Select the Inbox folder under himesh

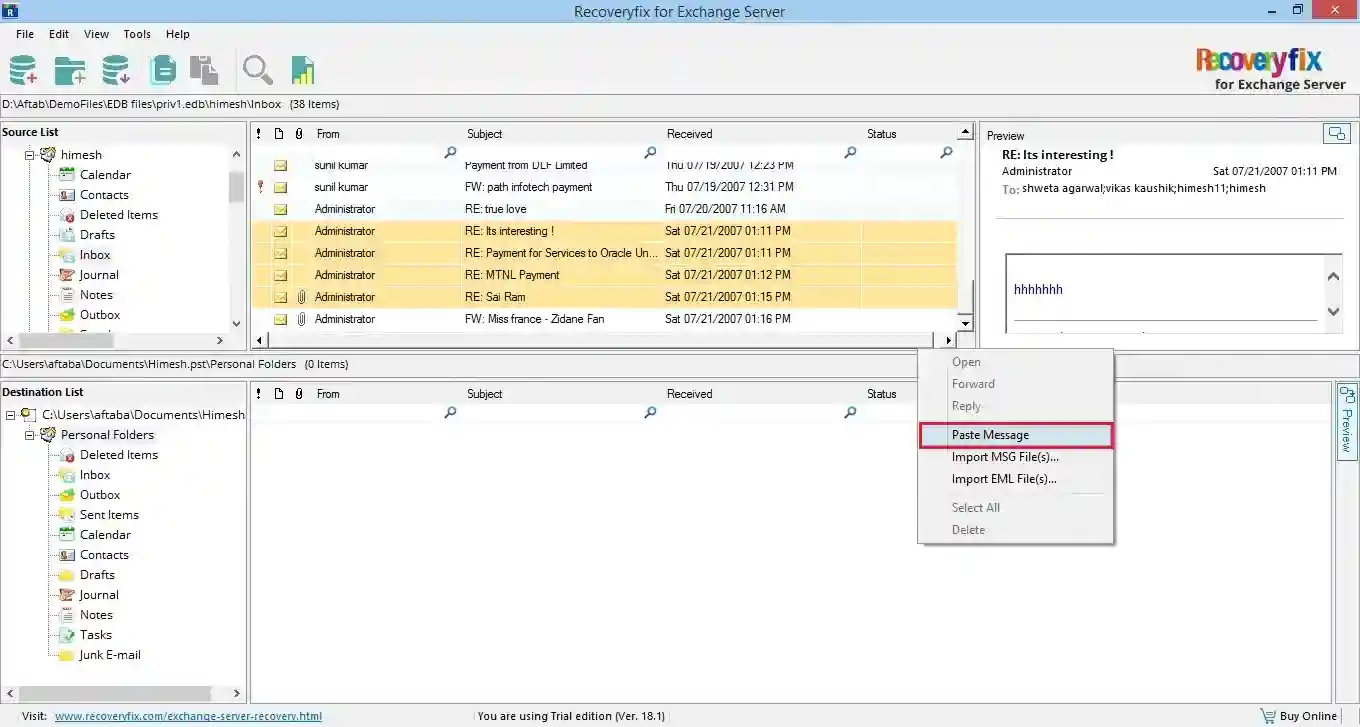pyautogui.click(x=95, y=255)
